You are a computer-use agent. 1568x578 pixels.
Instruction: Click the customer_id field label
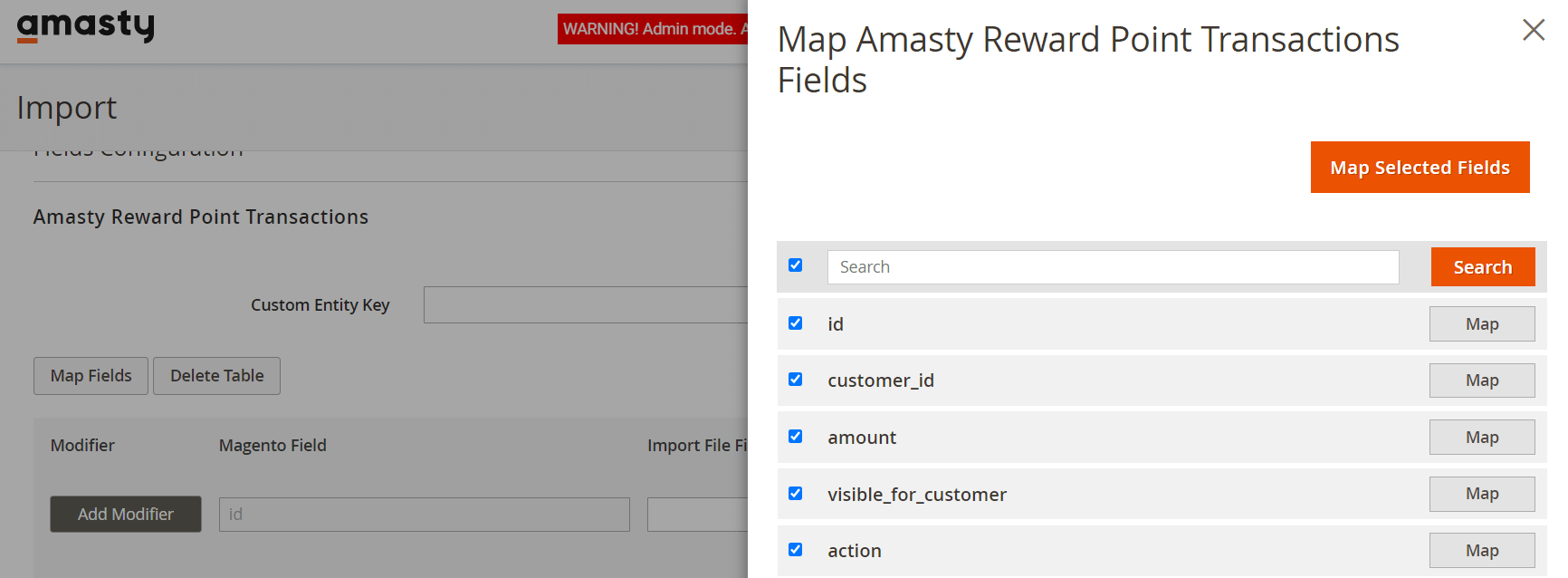coord(881,381)
